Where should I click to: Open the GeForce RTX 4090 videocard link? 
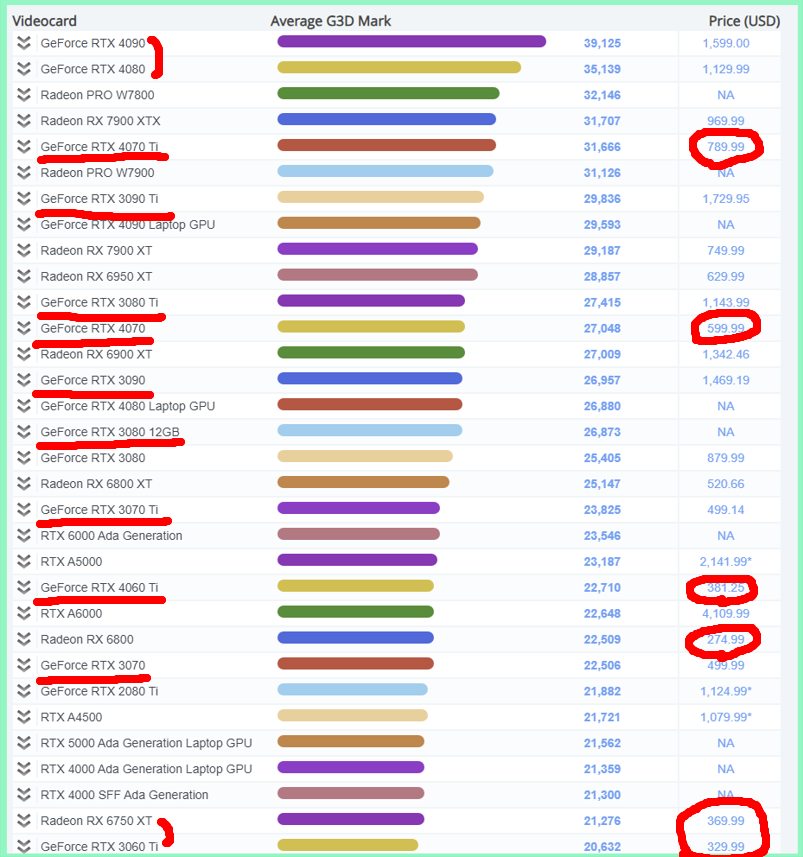click(93, 43)
